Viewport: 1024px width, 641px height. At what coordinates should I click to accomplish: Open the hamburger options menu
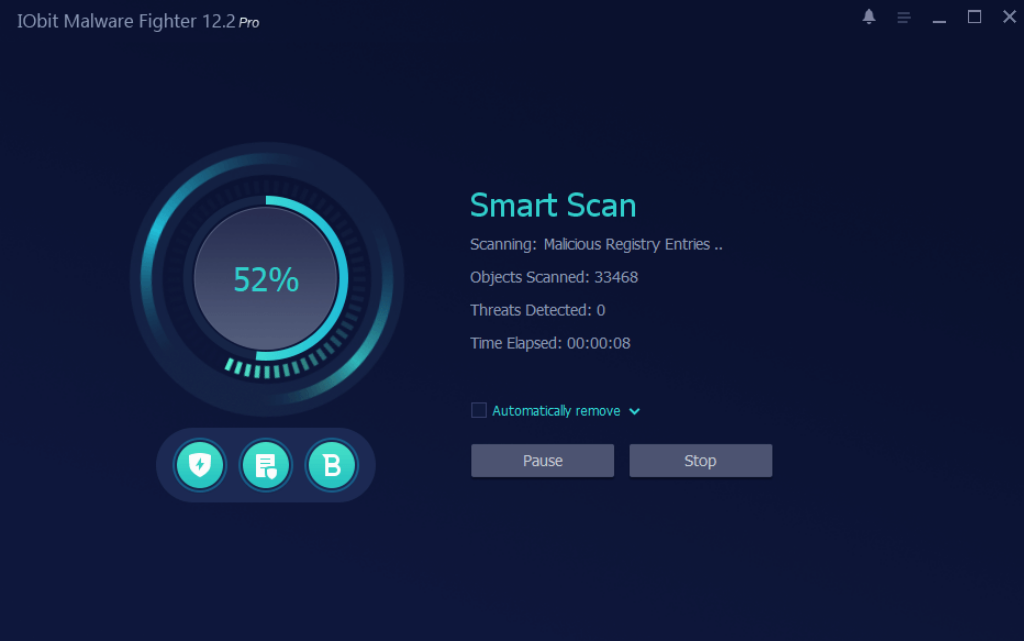pyautogui.click(x=904, y=18)
